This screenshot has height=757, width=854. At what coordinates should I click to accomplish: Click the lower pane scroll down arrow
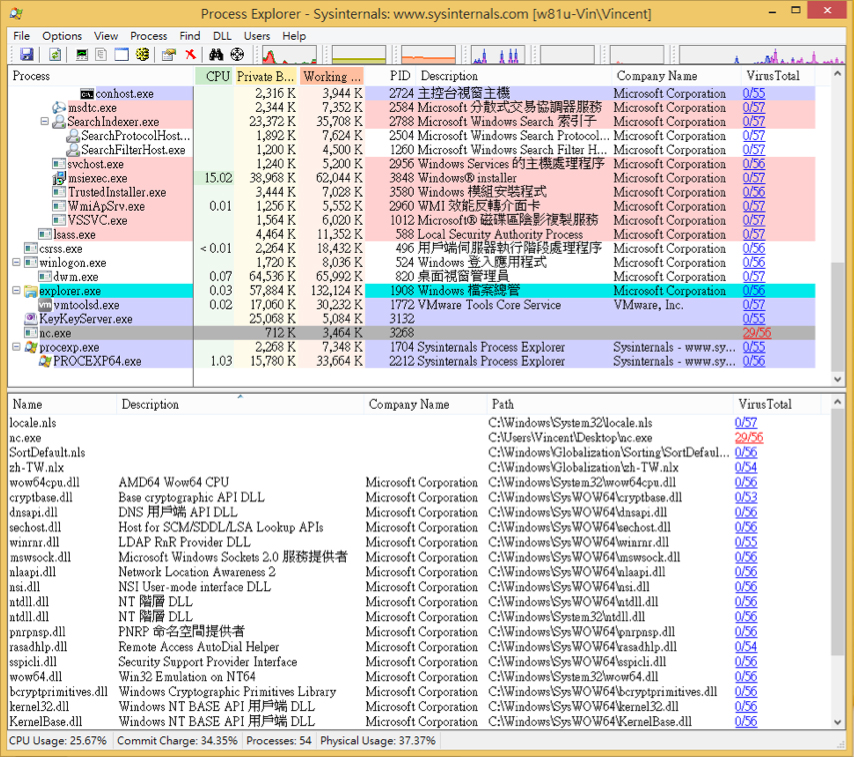click(x=838, y=723)
